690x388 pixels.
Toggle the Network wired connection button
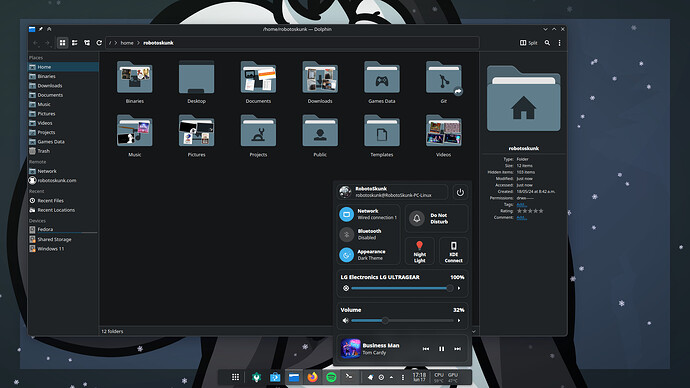(346, 214)
